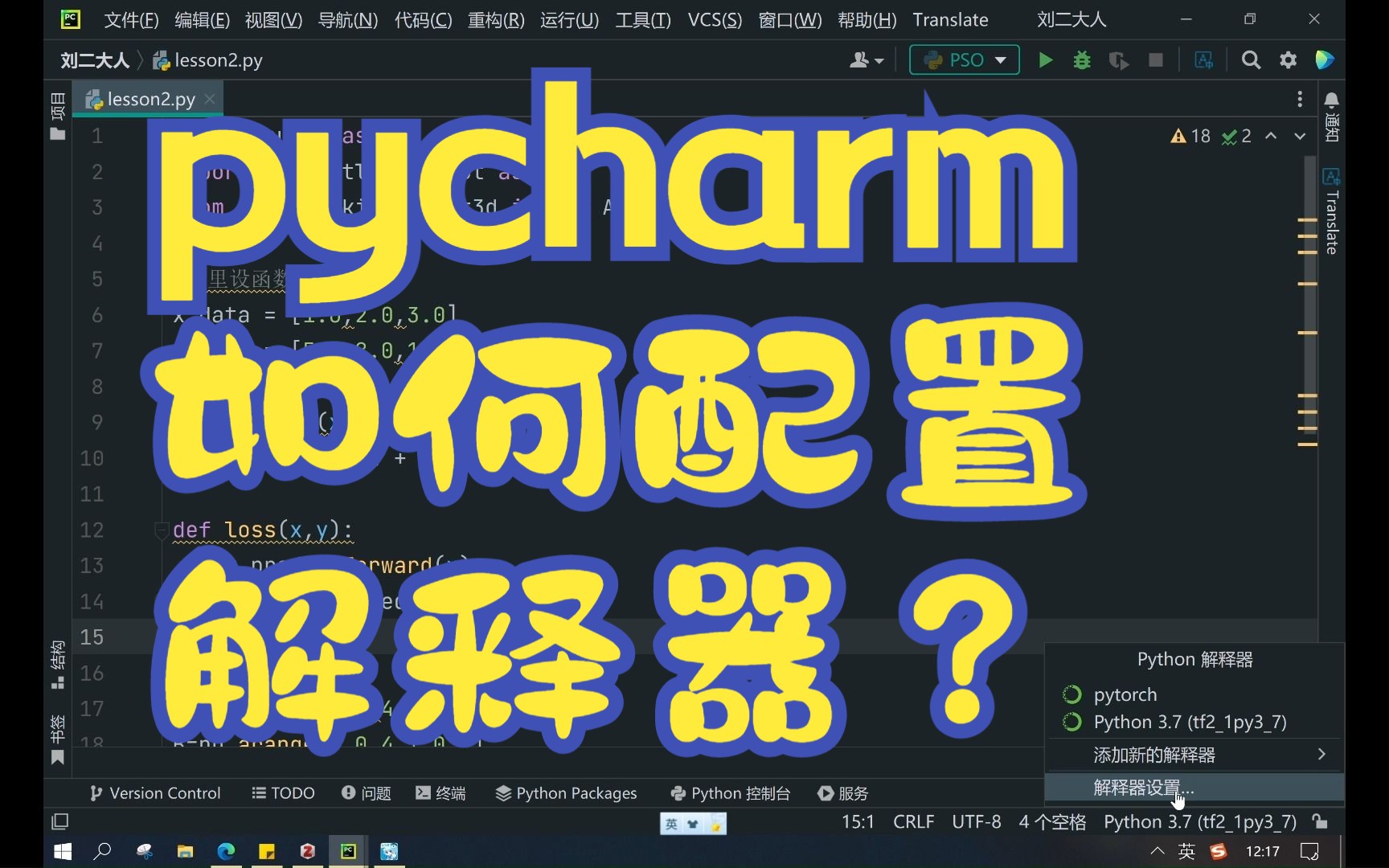Open the Python Packages tool window
Viewport: 1389px width, 868px height.
567,793
